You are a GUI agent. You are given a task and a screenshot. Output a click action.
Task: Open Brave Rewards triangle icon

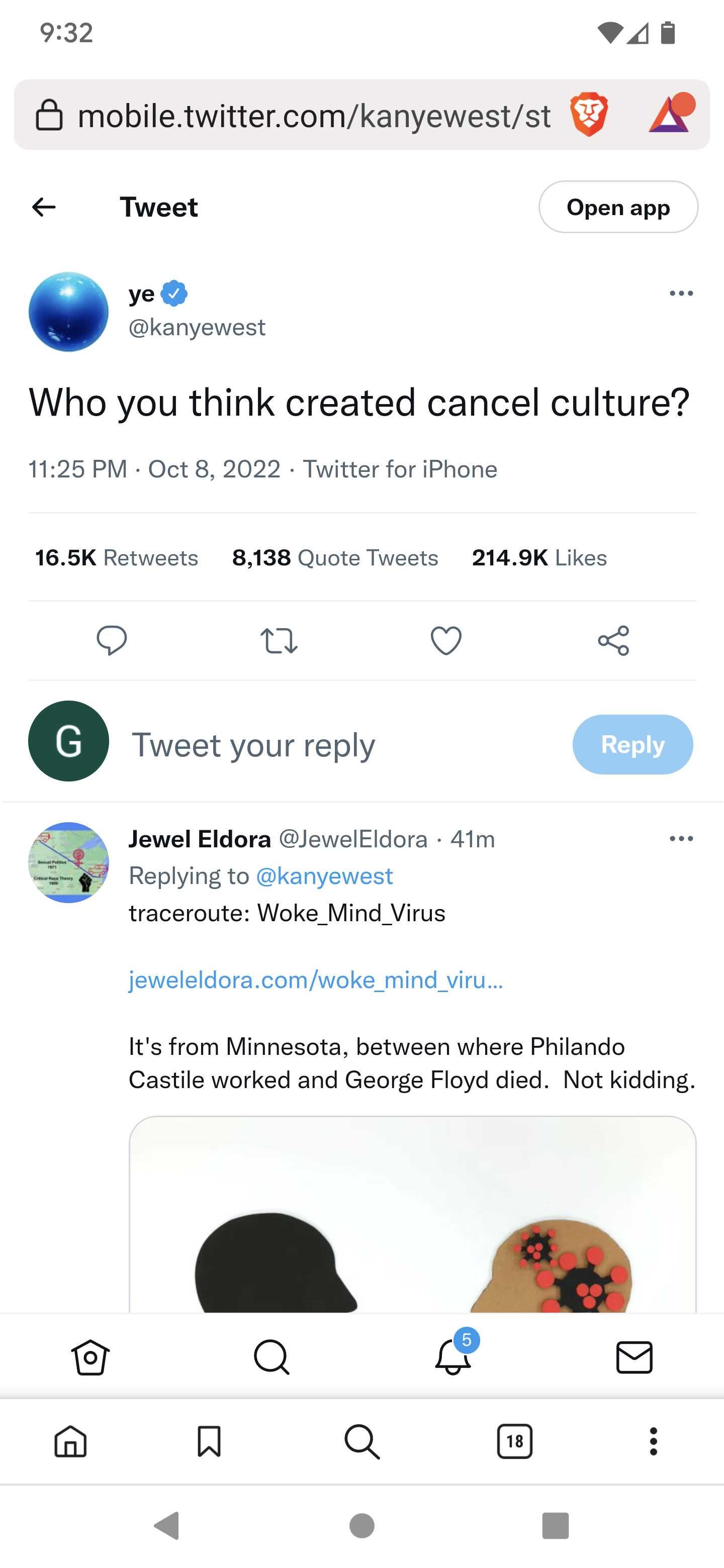point(670,114)
